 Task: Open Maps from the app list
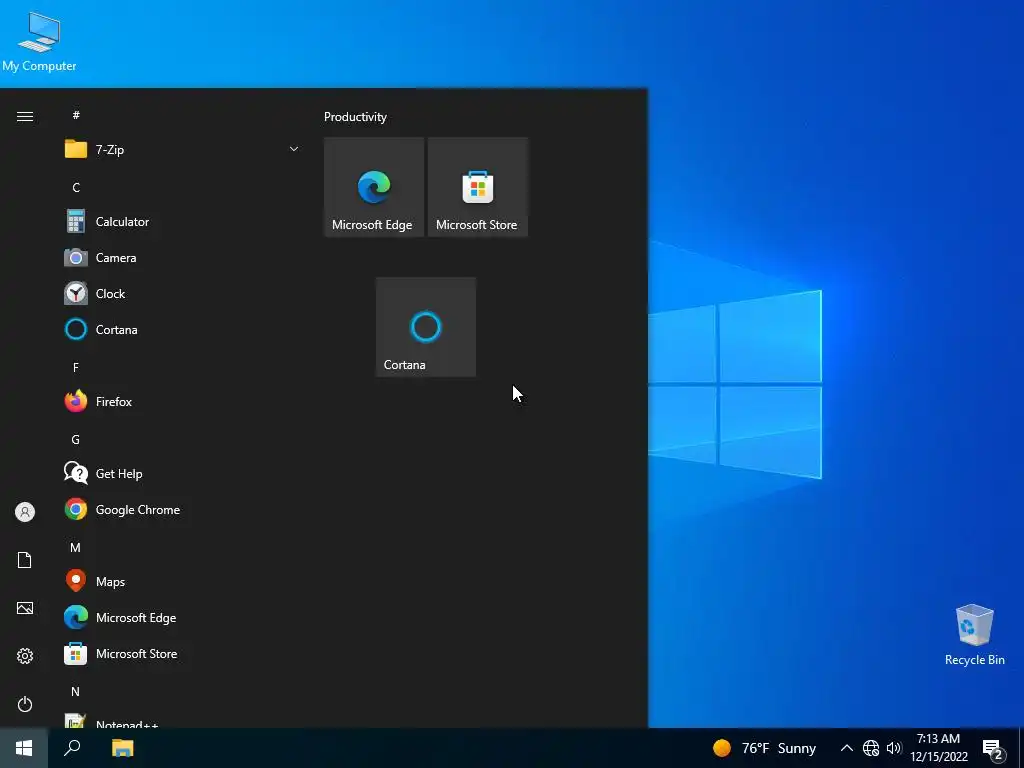pyautogui.click(x=182, y=581)
